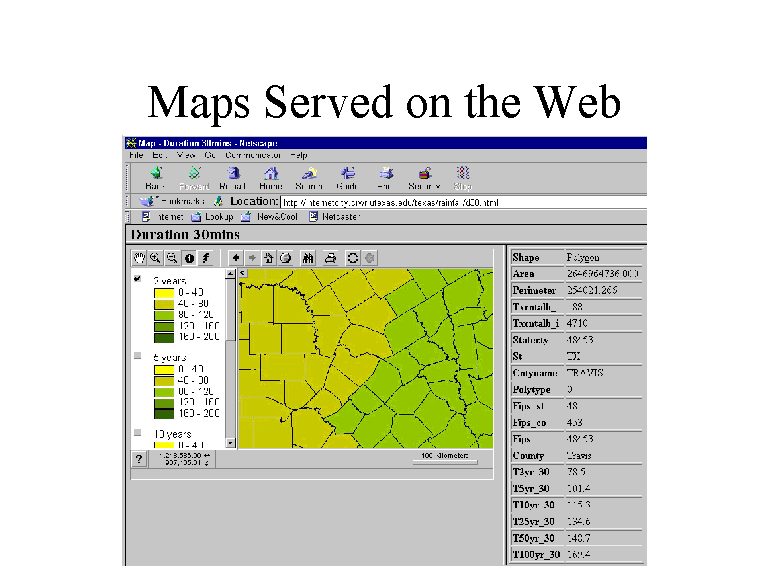Enable the 10 years layer checkbox
768x576 pixels.
click(x=138, y=432)
